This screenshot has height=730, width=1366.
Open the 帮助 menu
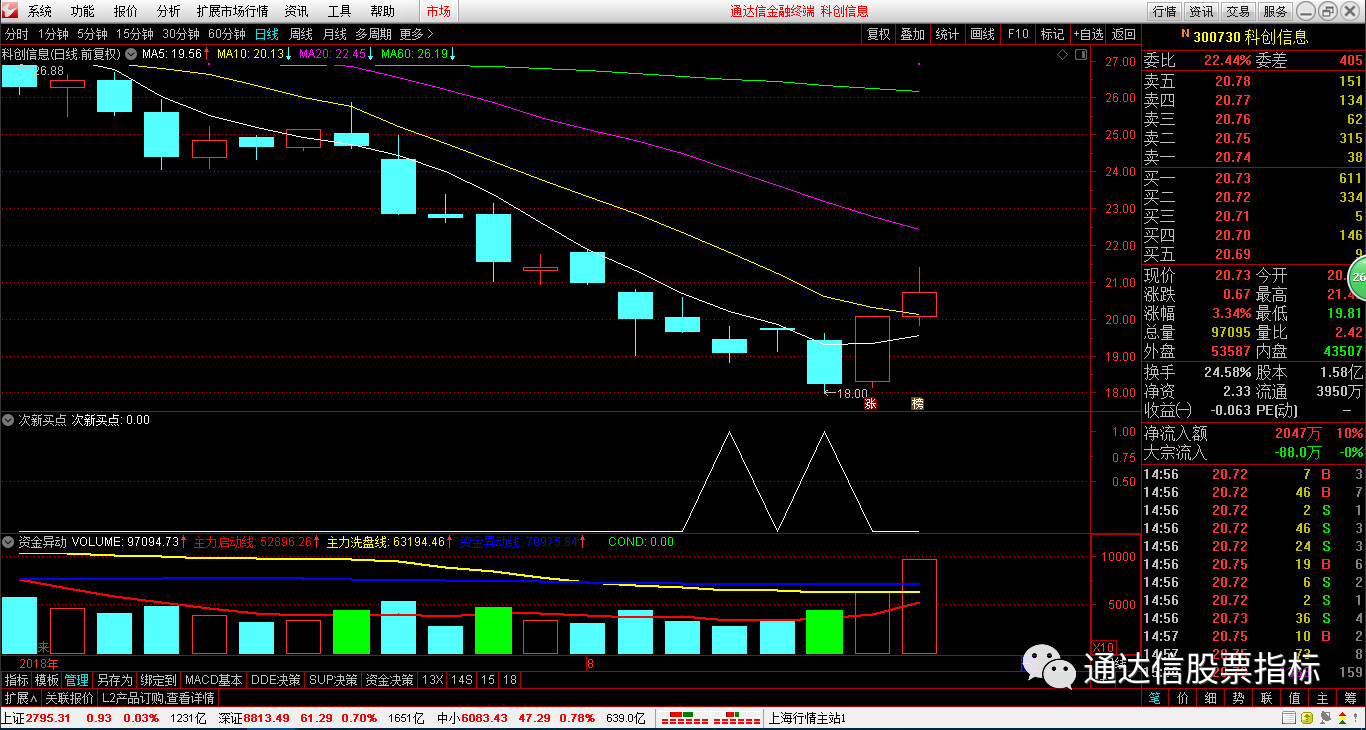(x=383, y=11)
